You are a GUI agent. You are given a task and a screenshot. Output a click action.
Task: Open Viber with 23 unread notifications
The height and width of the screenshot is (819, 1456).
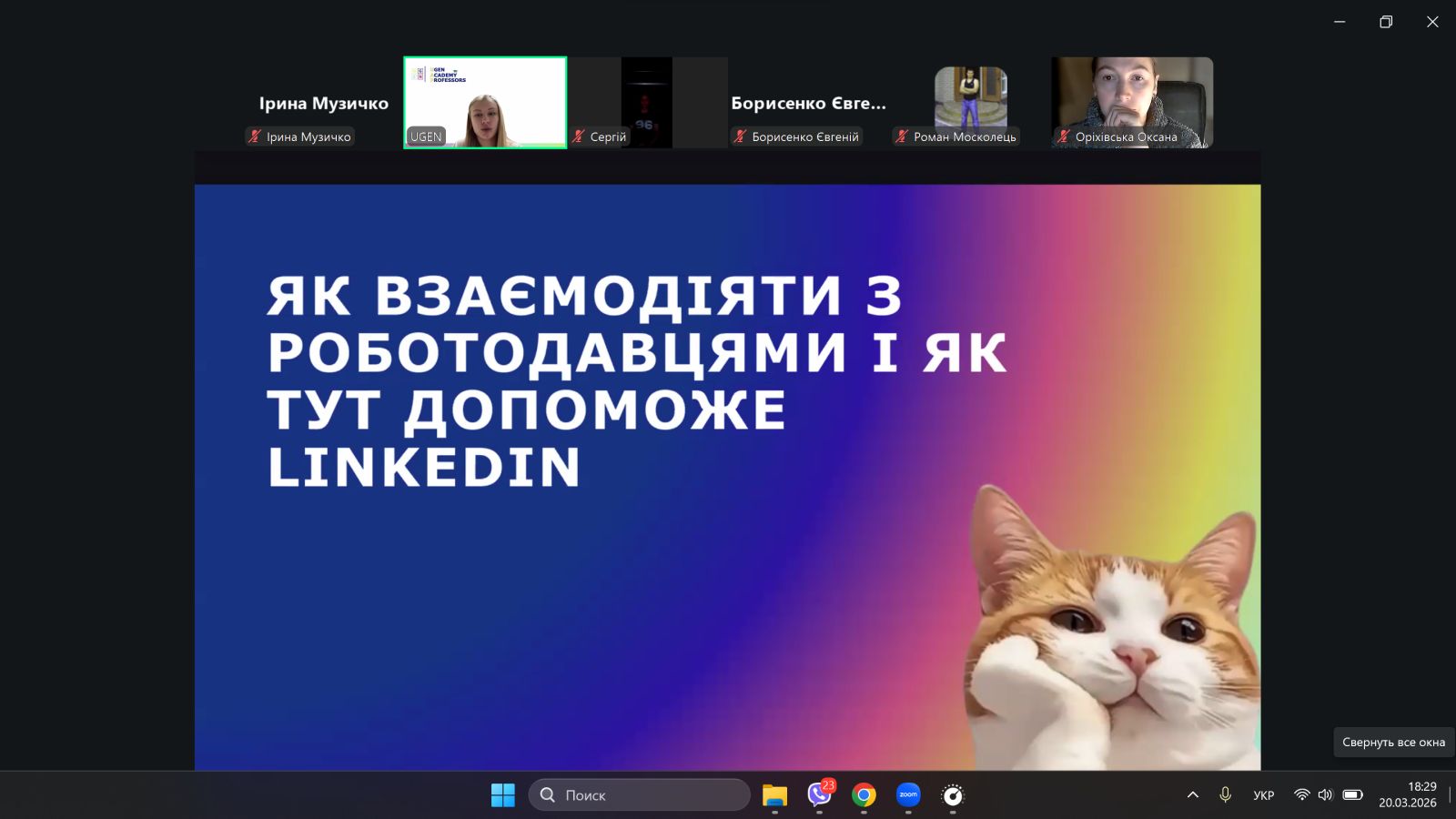coord(819,795)
